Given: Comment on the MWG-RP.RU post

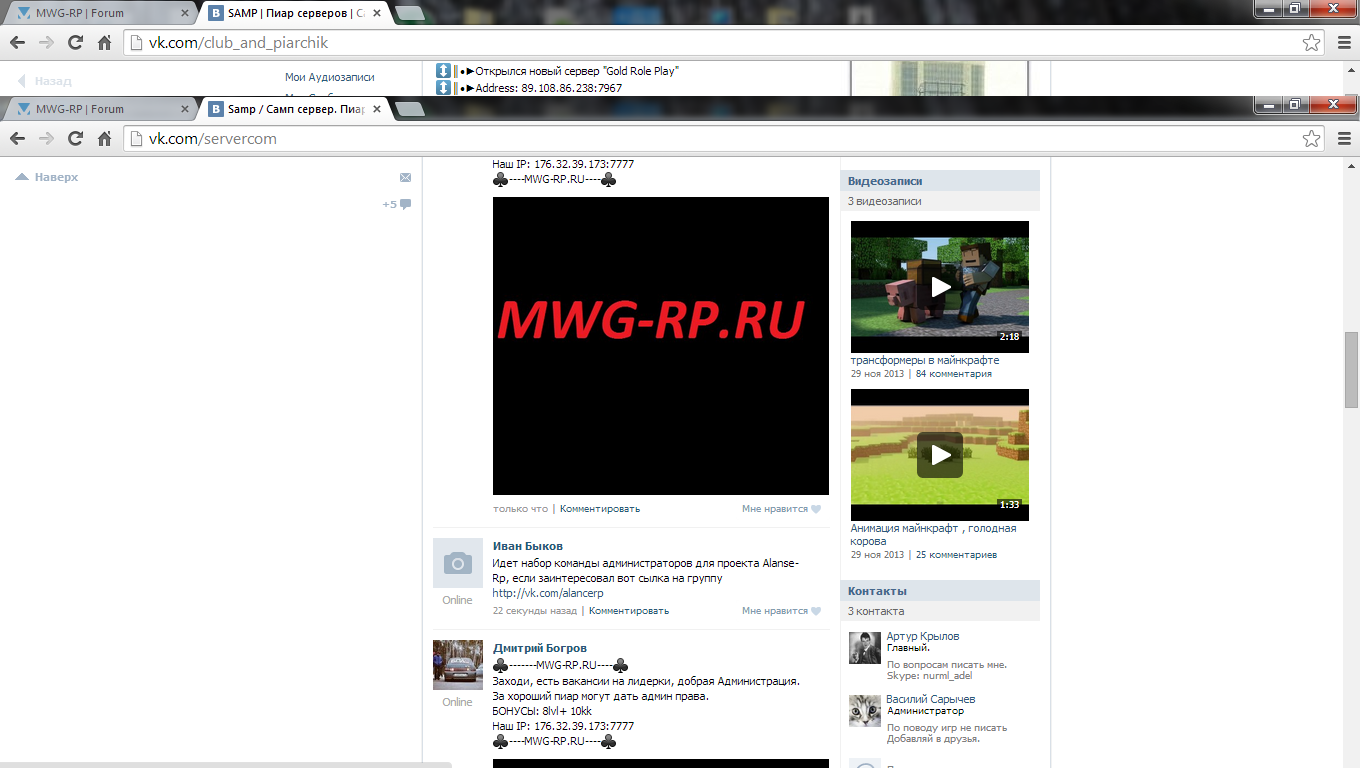Looking at the screenshot, I should pos(599,509).
